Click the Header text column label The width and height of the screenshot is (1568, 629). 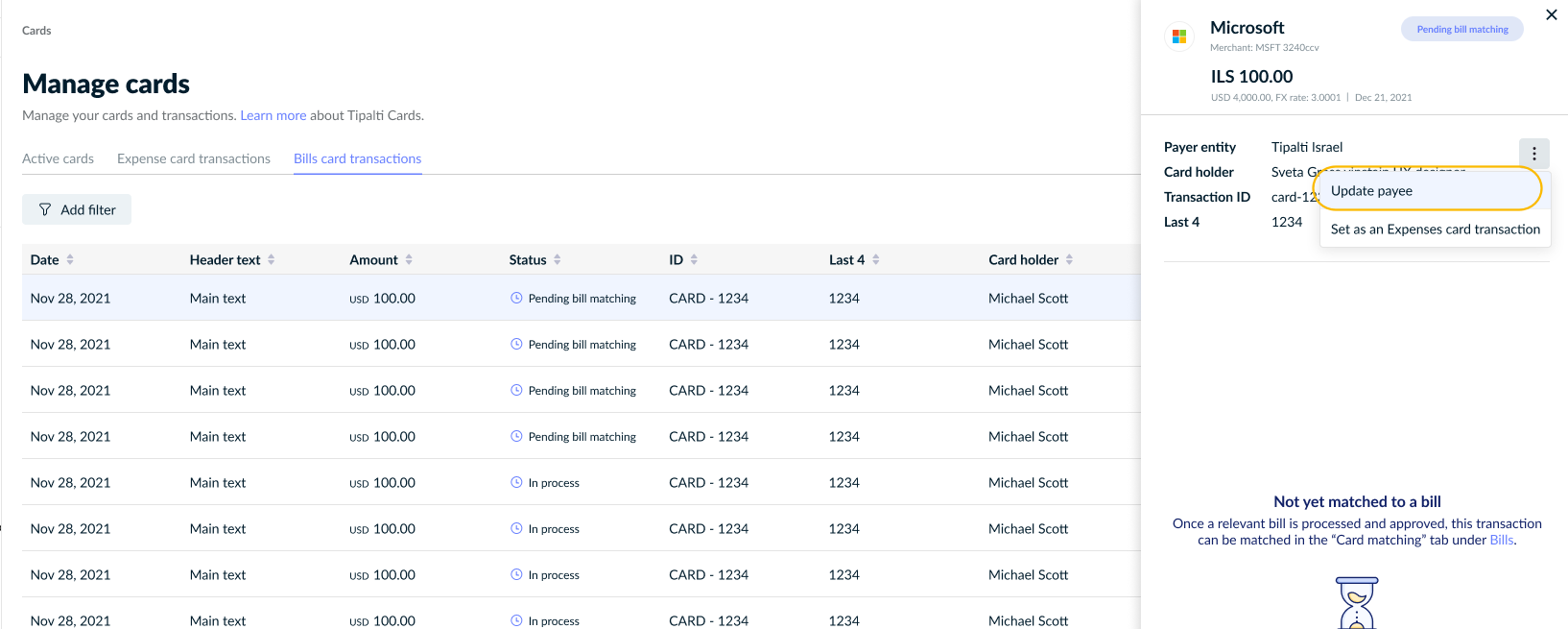click(x=225, y=259)
